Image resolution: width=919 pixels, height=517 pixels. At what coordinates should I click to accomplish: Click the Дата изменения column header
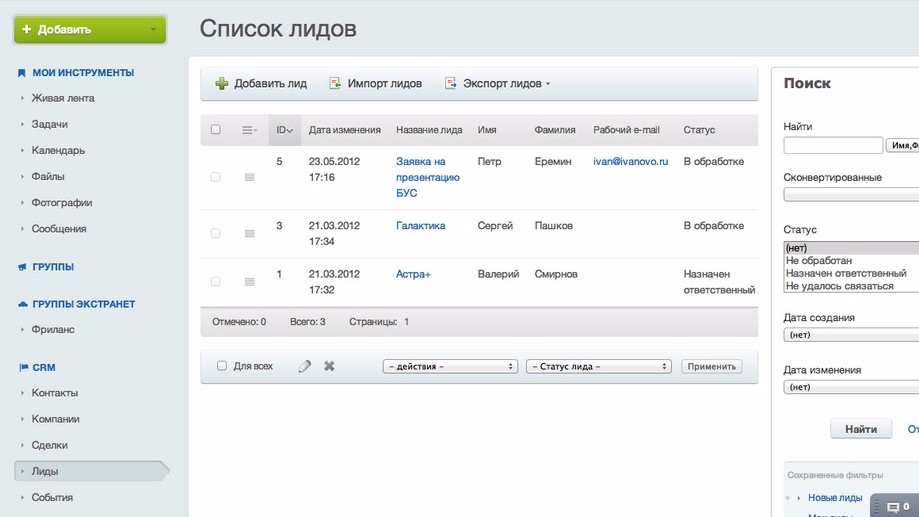coord(345,130)
